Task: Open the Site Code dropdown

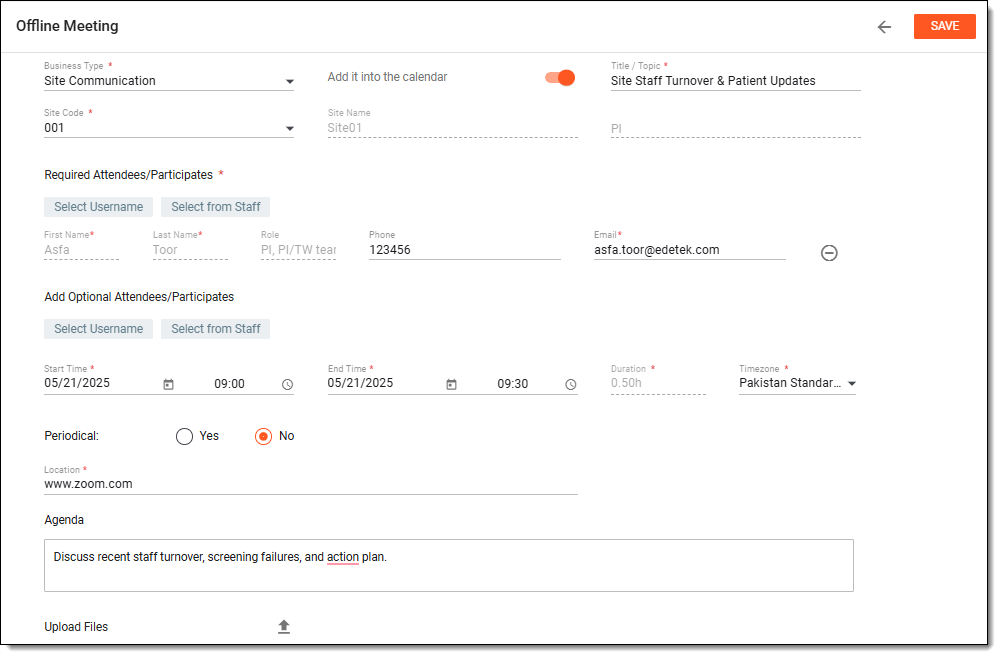Action: tap(168, 128)
